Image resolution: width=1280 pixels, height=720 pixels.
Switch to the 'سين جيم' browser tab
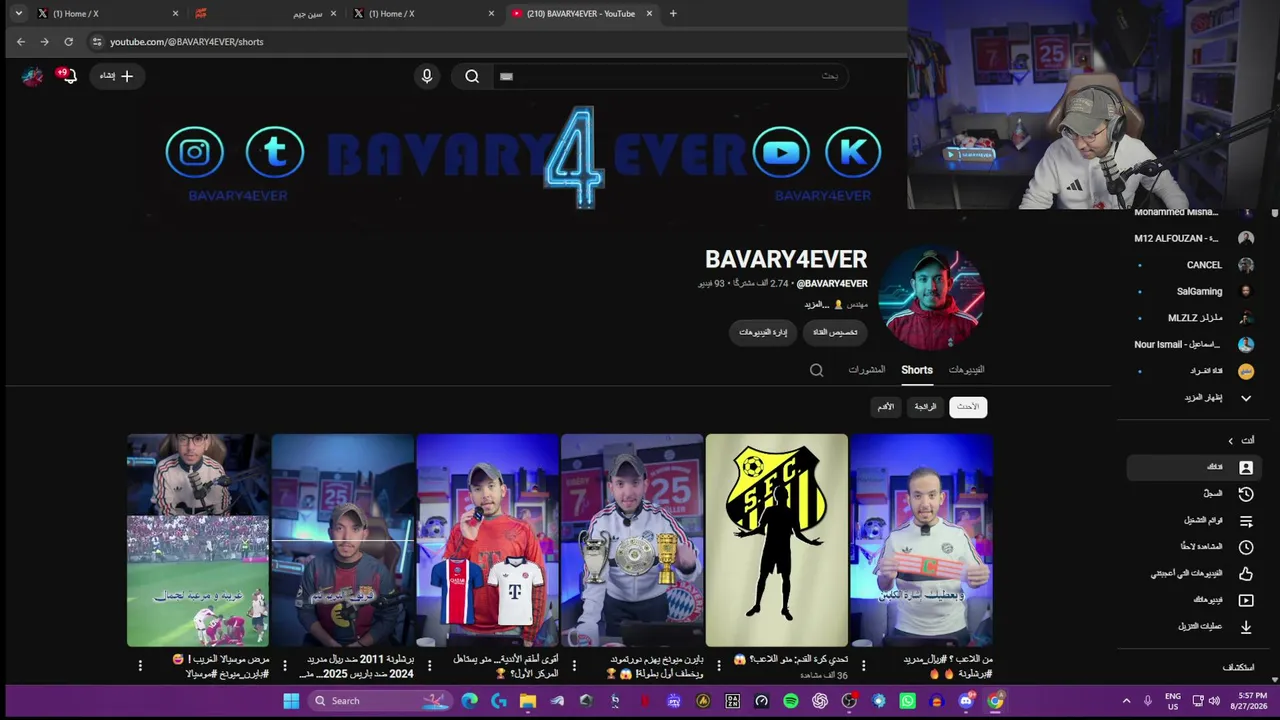[264, 14]
